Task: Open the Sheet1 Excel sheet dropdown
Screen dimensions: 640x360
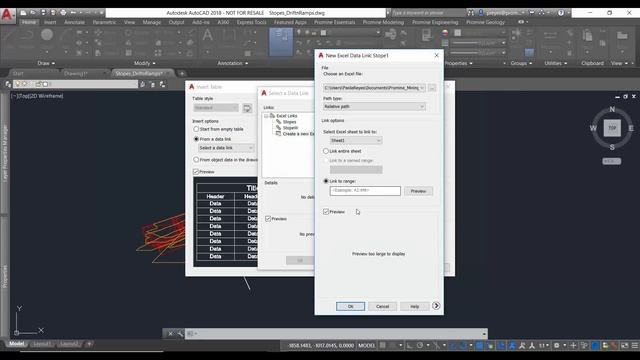Action: tap(356, 140)
